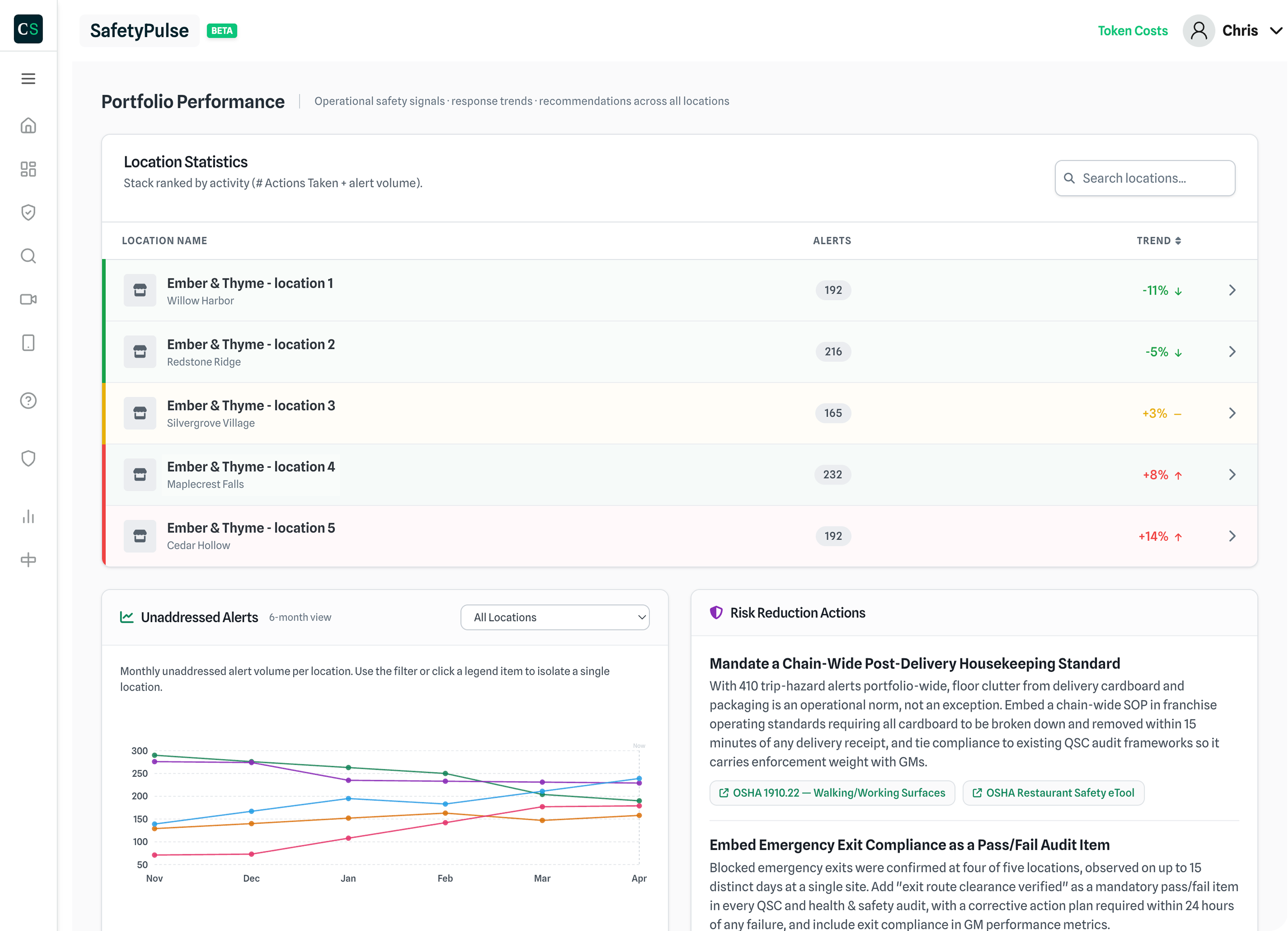This screenshot has width=1288, height=931.
Task: Click the Emergency Exit Compliance heading
Action: pos(909,845)
